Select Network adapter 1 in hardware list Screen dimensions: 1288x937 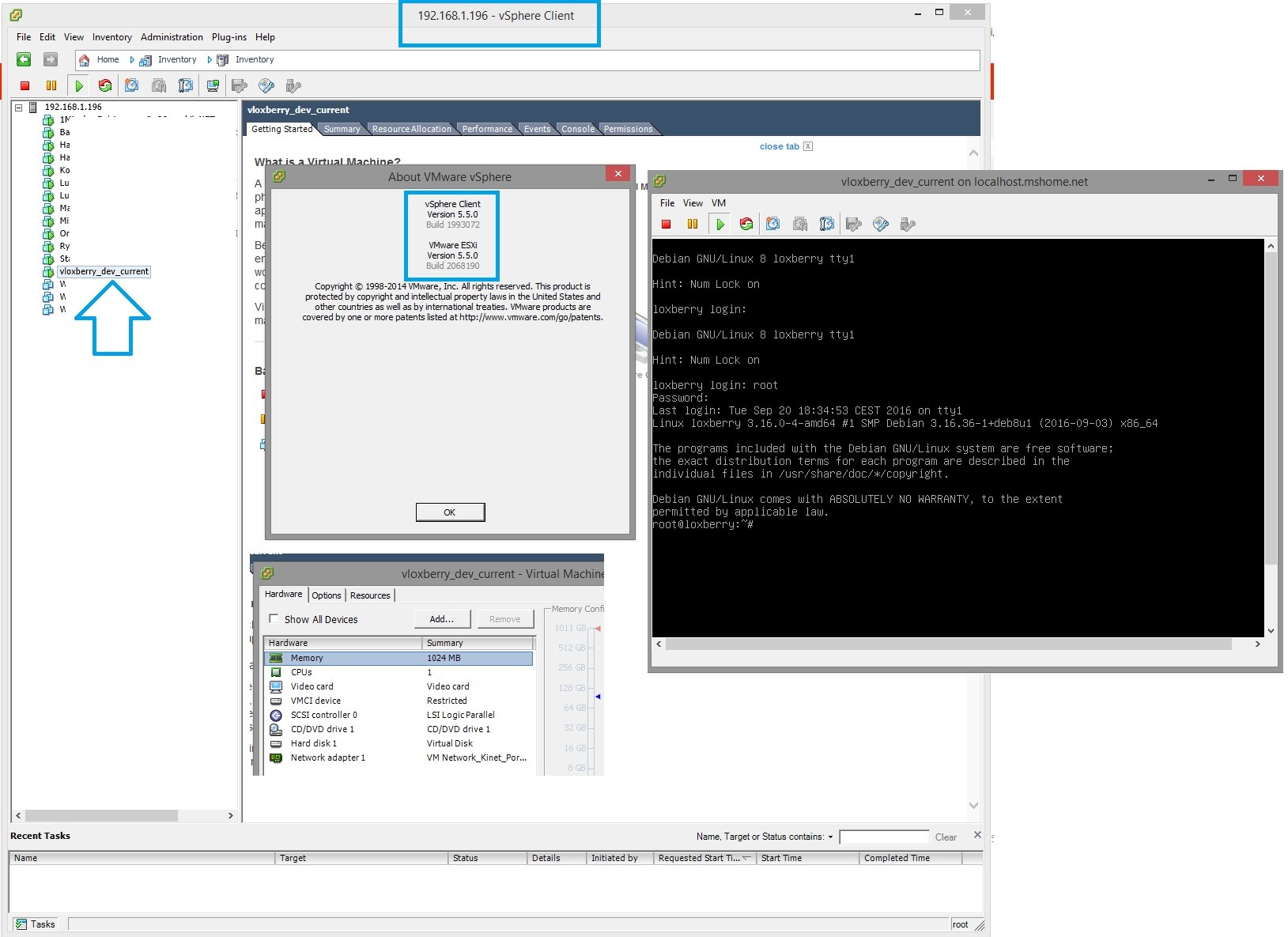[x=398, y=758]
